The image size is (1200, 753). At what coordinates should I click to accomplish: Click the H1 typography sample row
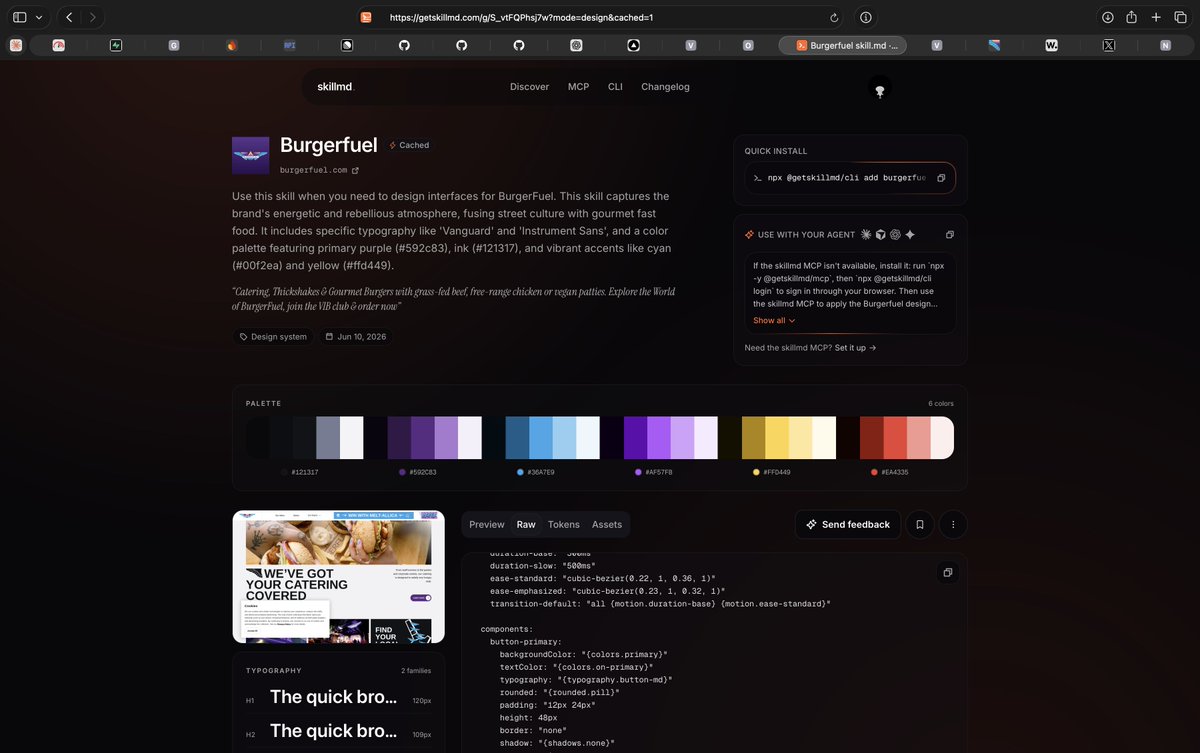(x=338, y=698)
